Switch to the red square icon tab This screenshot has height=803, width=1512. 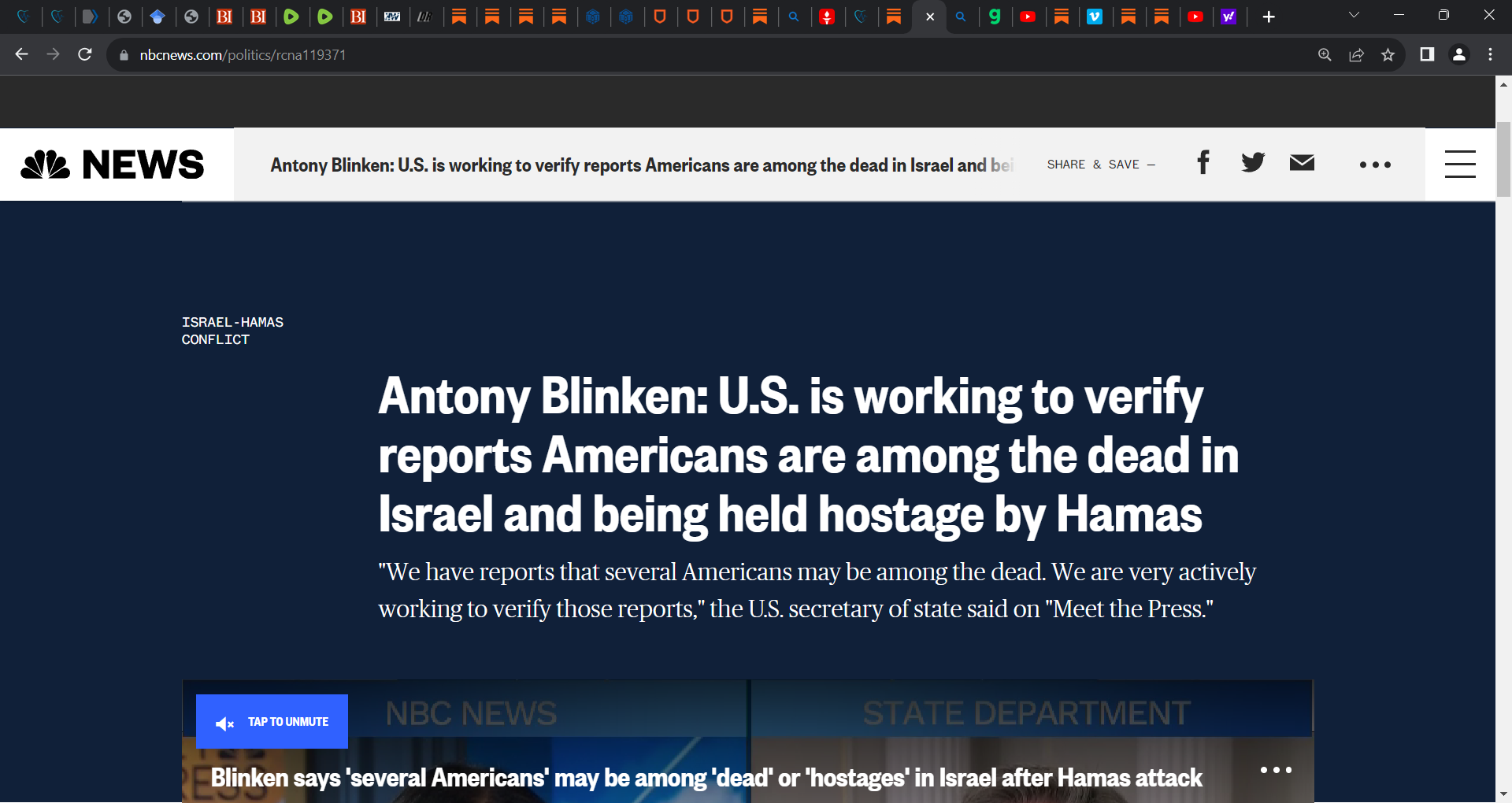tap(827, 17)
